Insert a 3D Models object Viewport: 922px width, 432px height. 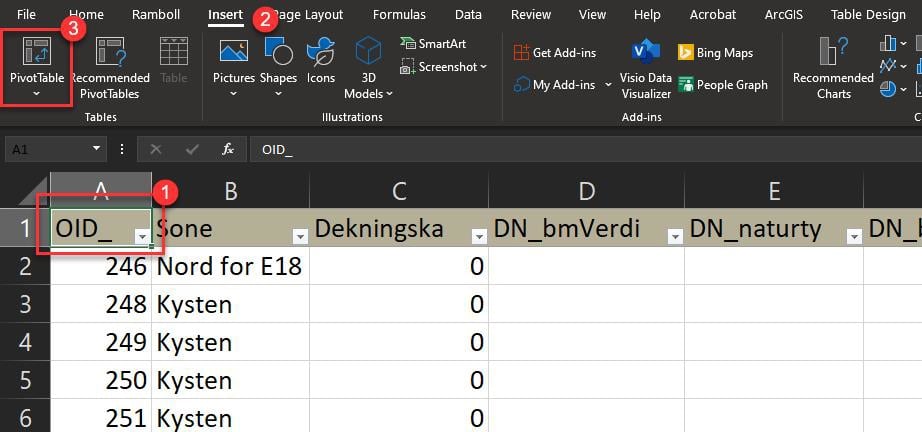[368, 64]
